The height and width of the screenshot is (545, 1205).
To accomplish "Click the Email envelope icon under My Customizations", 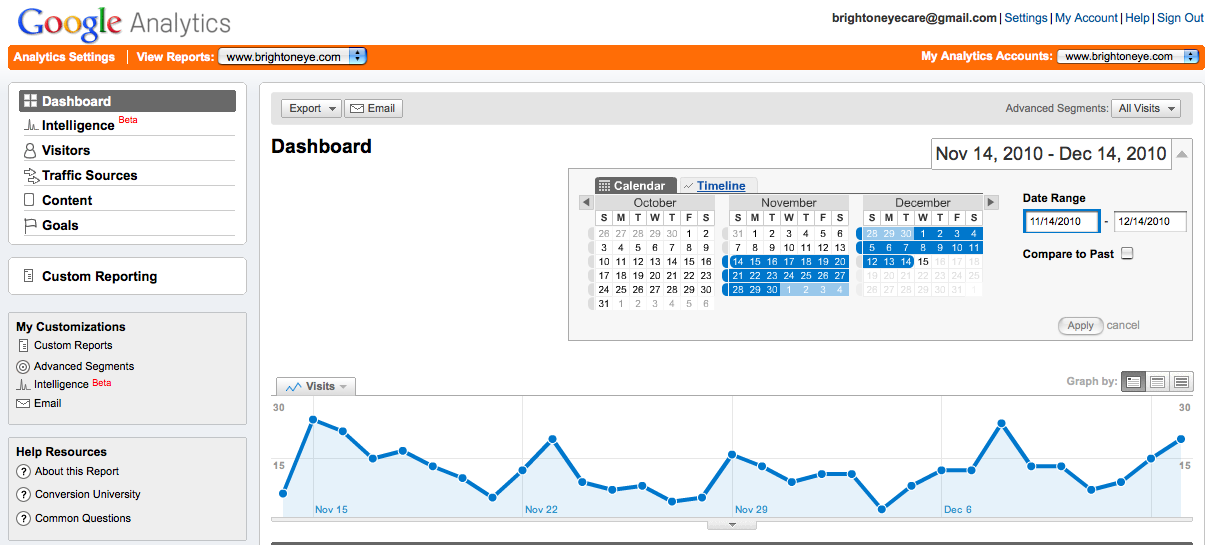I will click(24, 403).
